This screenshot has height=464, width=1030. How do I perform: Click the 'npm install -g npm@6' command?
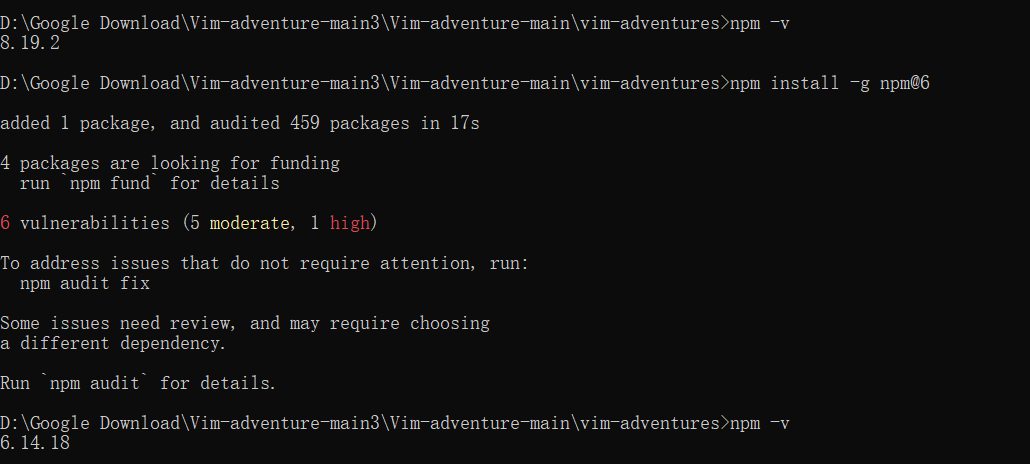830,83
